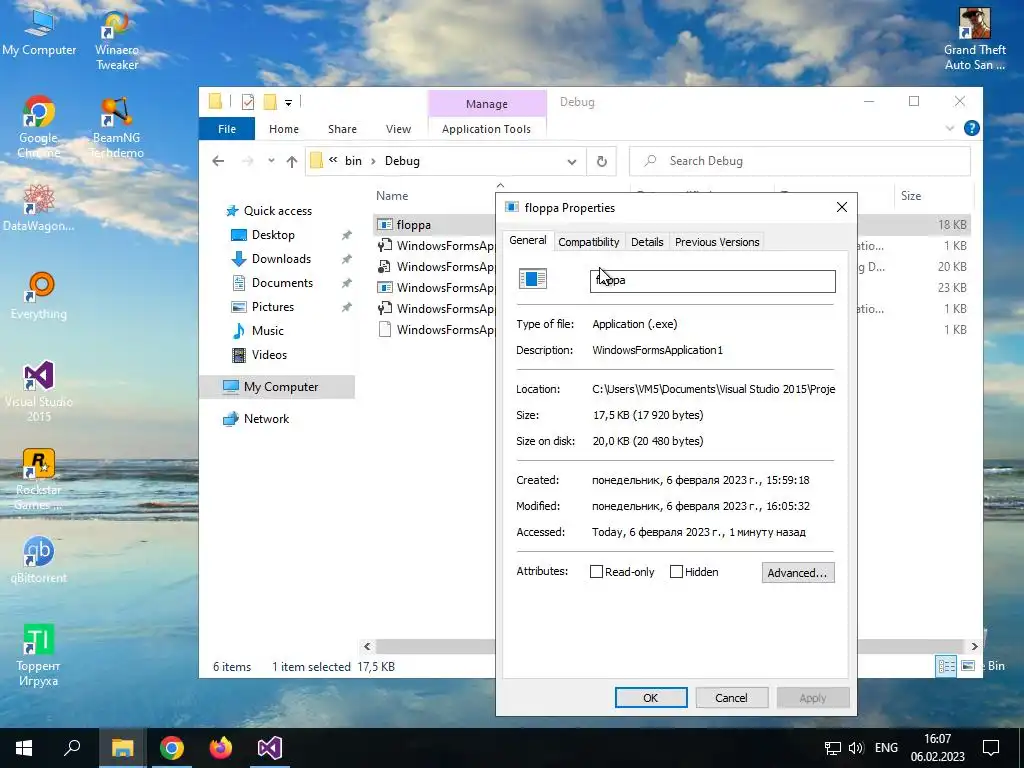Screen dimensions: 1024x768
Task: Open Application Tools ribbon tab
Action: click(487, 129)
